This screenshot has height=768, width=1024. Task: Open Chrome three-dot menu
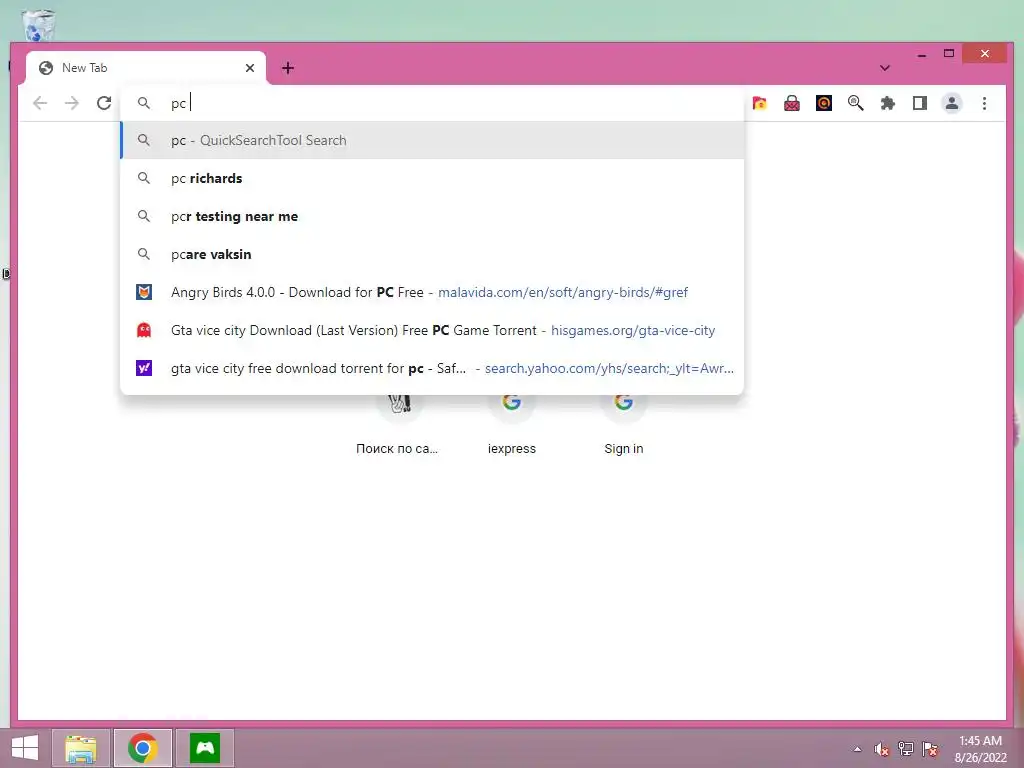(x=984, y=103)
